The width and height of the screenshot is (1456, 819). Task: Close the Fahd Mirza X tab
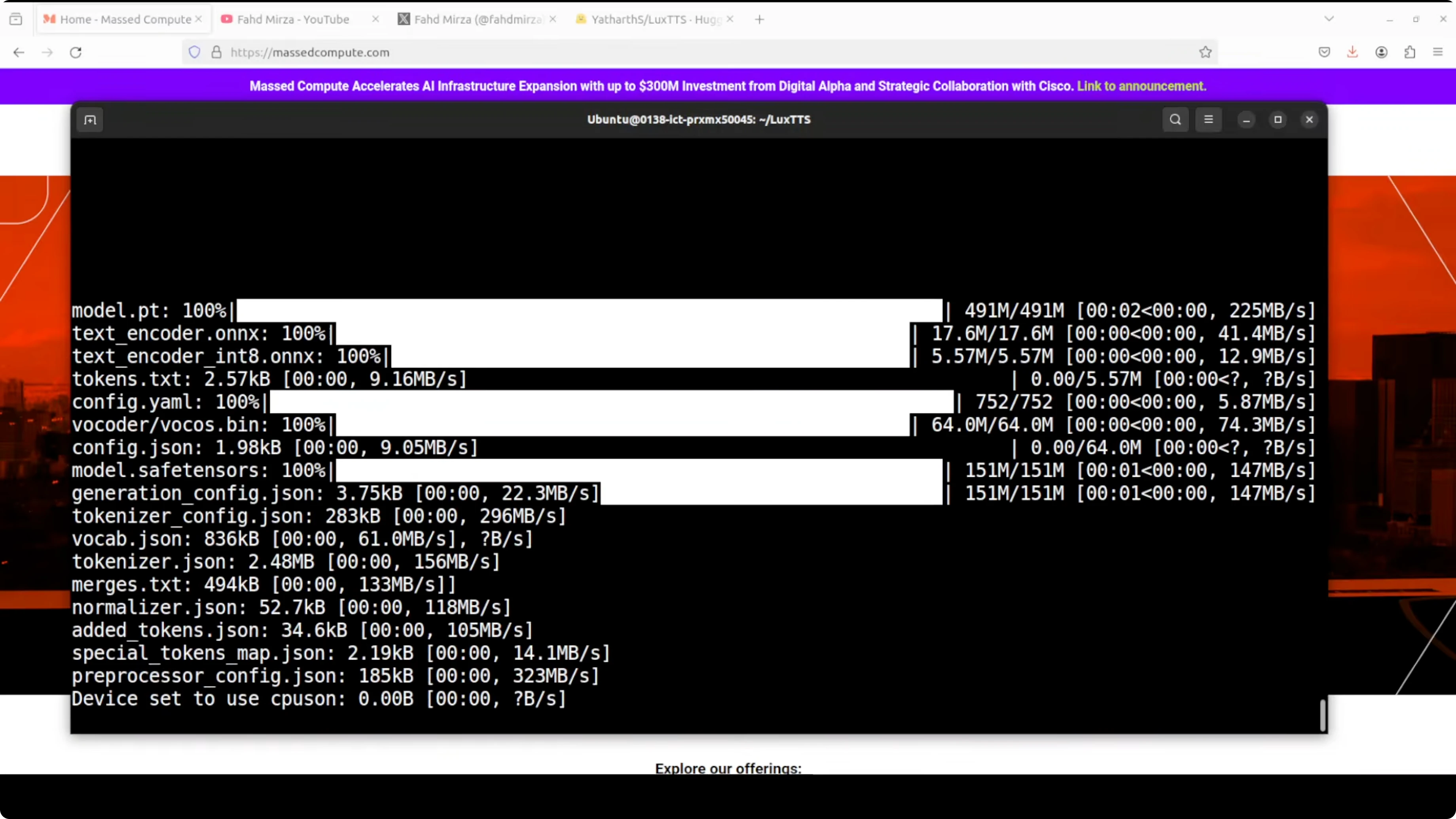click(x=553, y=19)
